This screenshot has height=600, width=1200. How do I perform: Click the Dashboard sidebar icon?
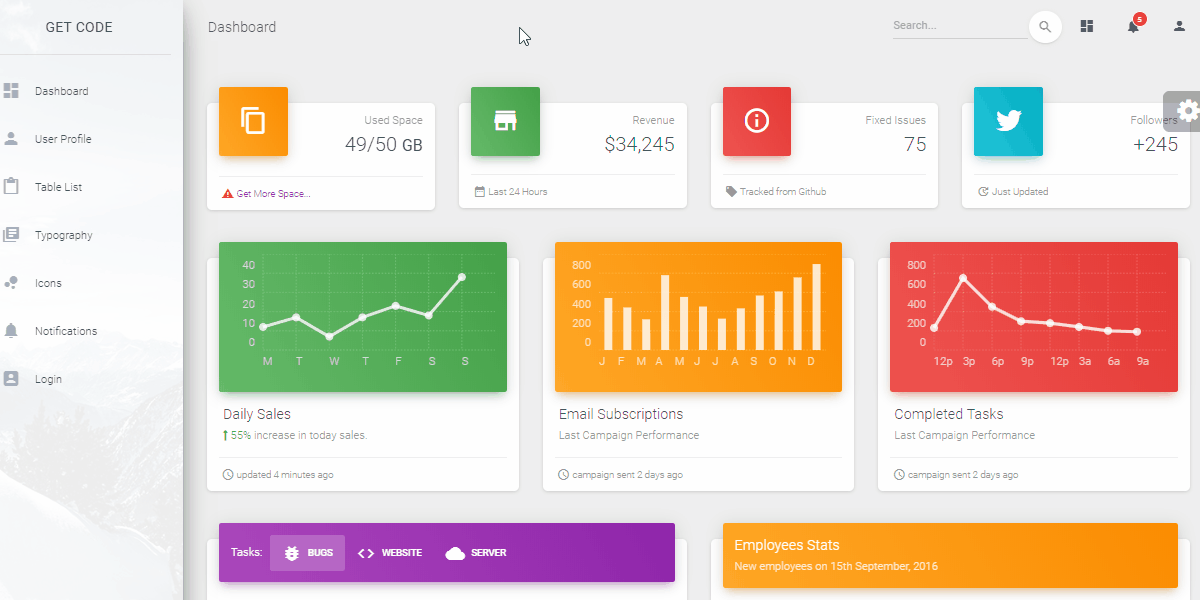click(x=11, y=91)
